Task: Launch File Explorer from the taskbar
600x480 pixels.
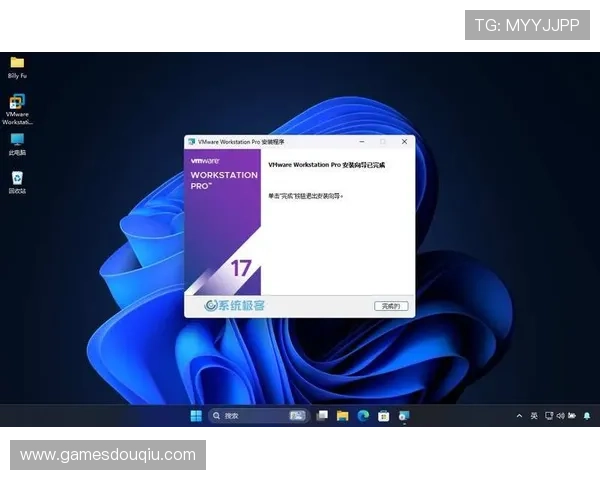Action: coord(342,415)
